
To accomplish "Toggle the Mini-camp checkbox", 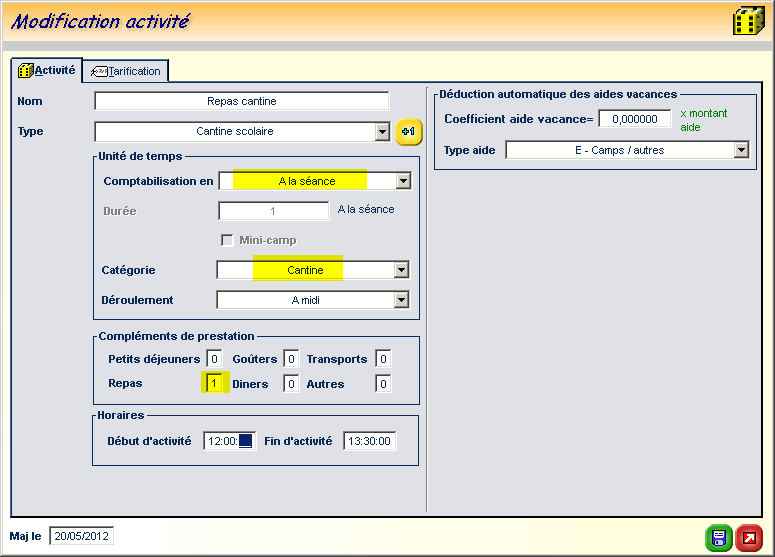I will coord(228,240).
